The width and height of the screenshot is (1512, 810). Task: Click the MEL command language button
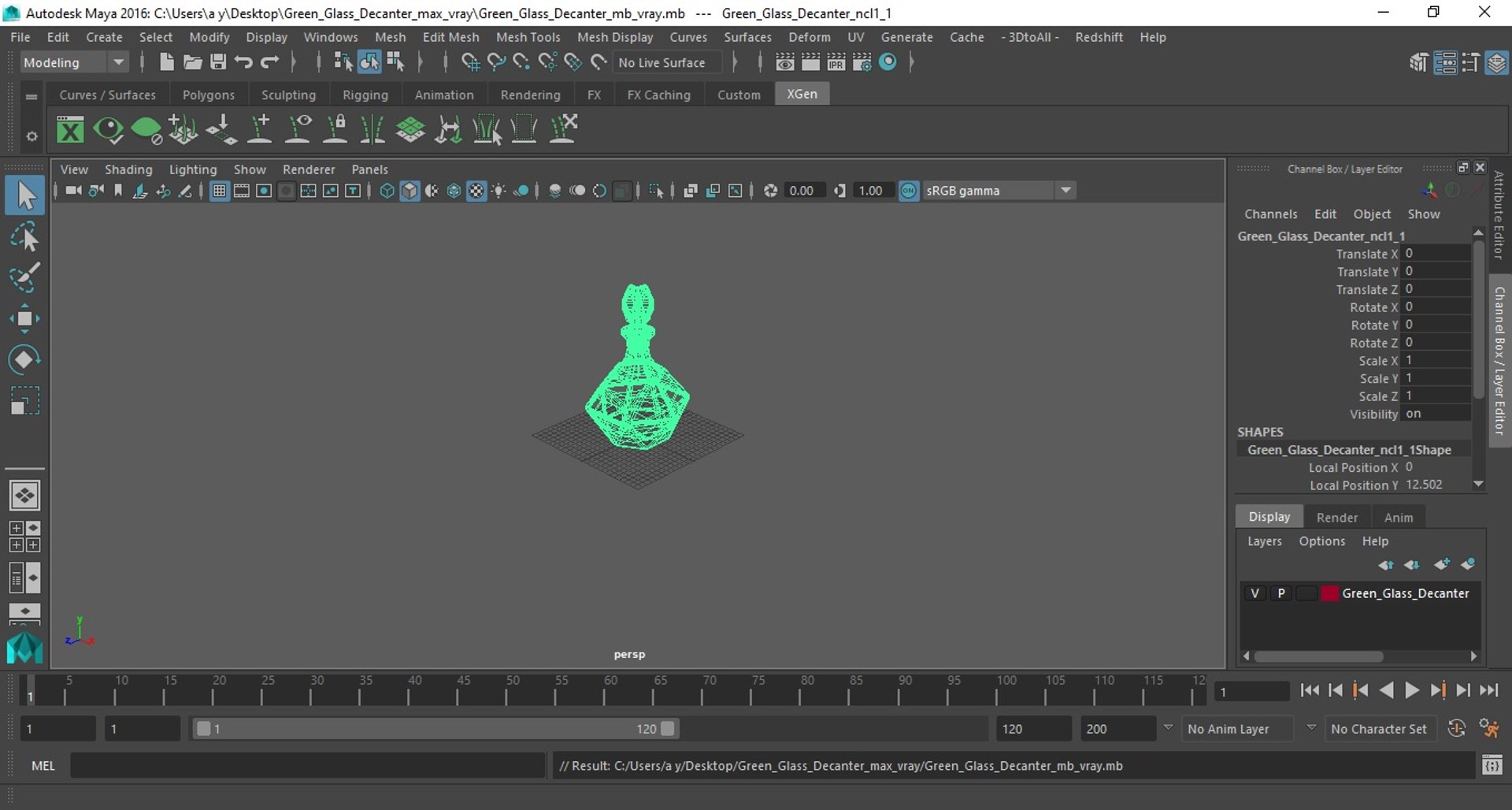click(x=43, y=765)
